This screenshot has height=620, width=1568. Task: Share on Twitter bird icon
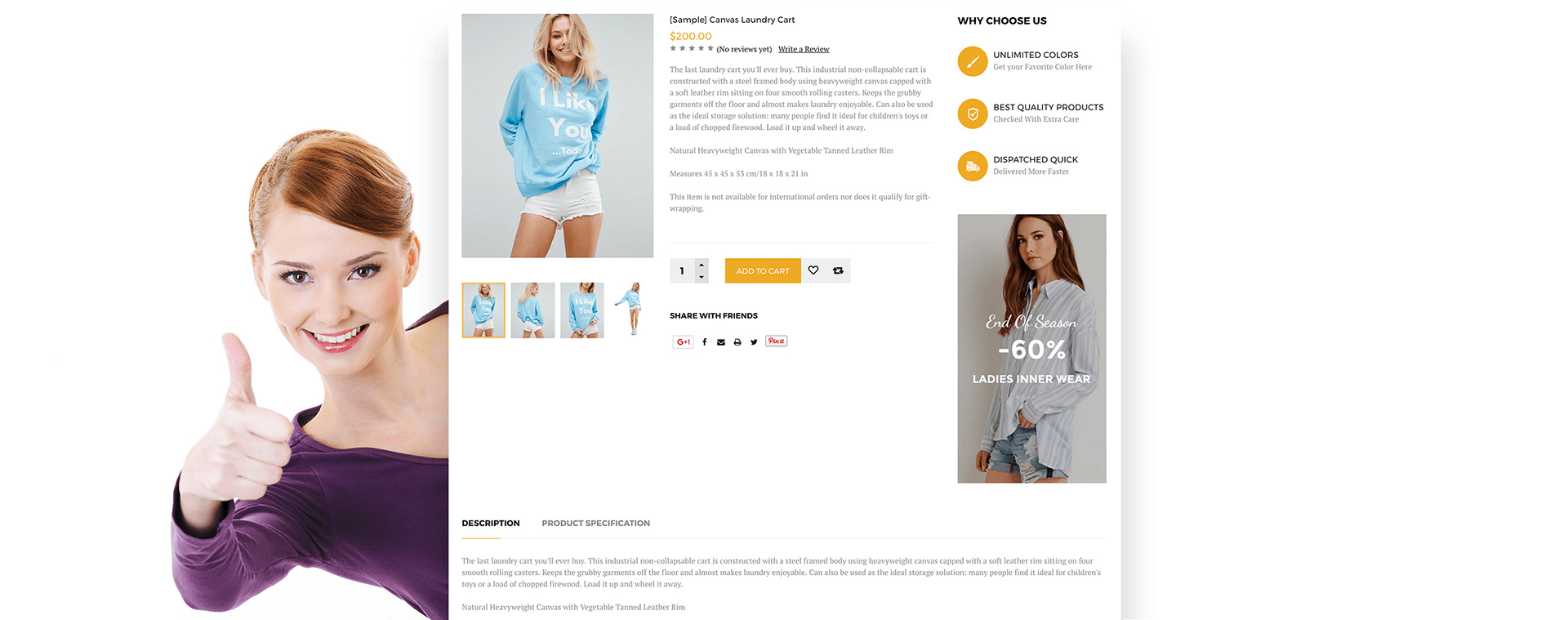click(754, 342)
